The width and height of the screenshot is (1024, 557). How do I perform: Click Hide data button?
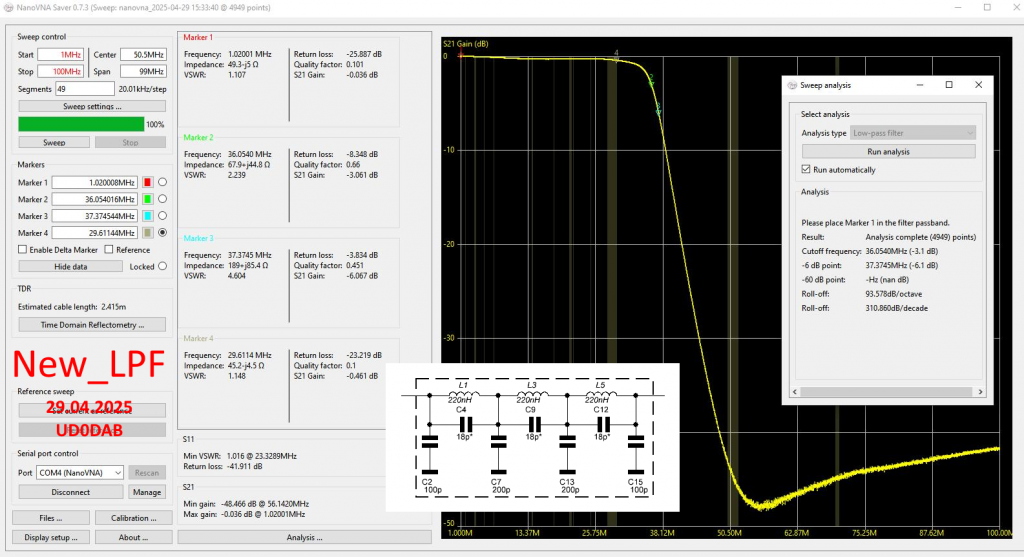71,266
